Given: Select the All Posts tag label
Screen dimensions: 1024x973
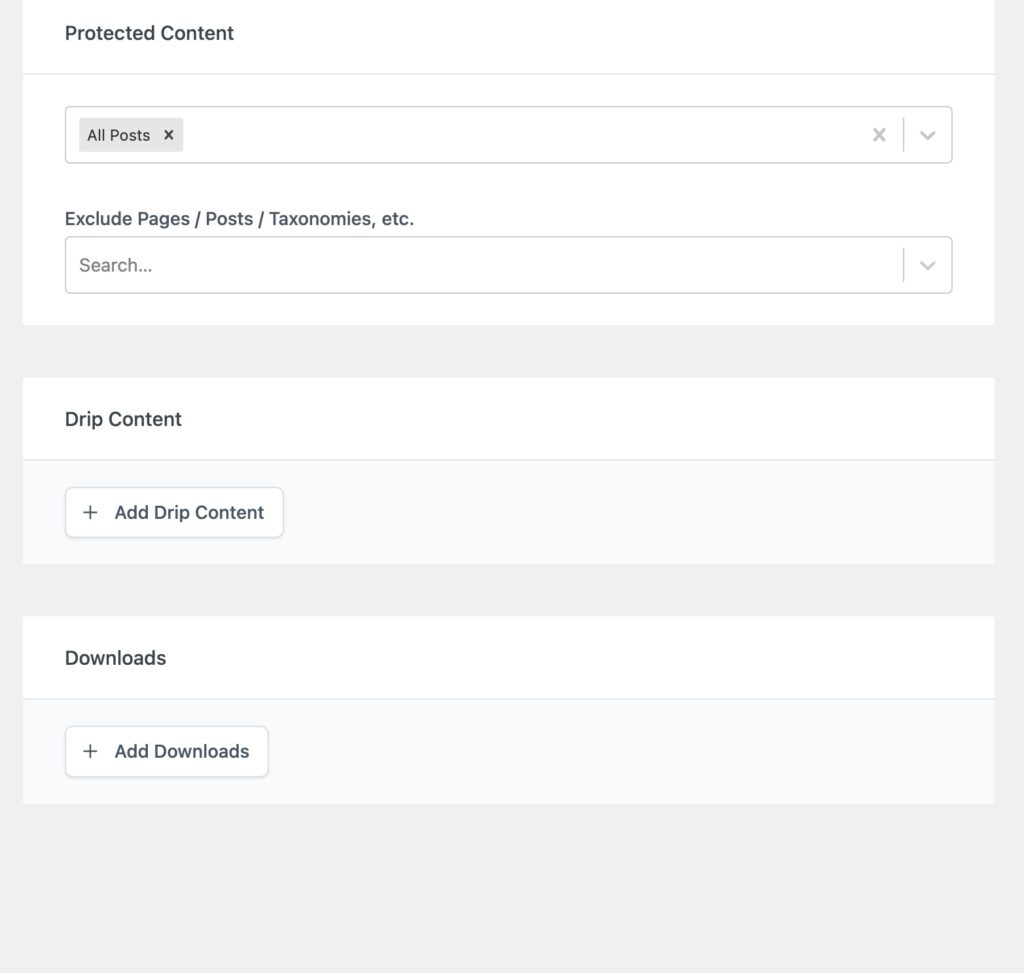Looking at the screenshot, I should click(119, 135).
